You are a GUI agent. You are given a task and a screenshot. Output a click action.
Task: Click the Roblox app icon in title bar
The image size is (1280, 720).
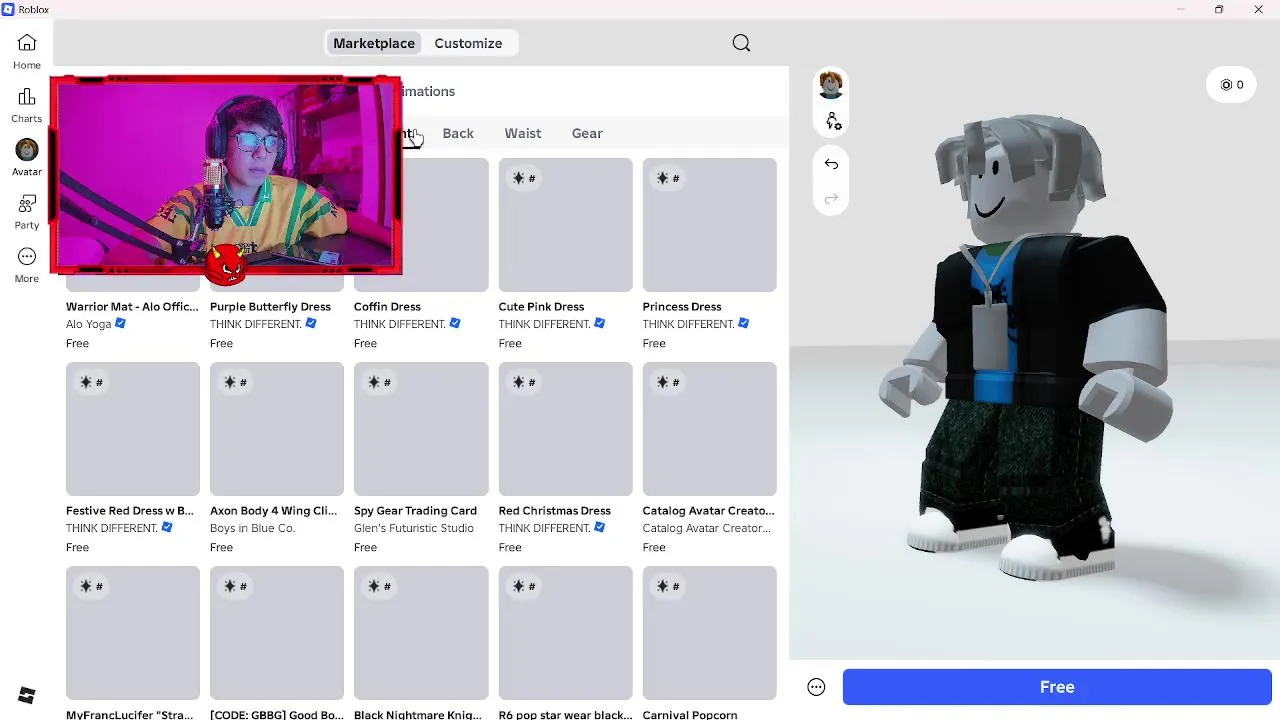coord(8,9)
